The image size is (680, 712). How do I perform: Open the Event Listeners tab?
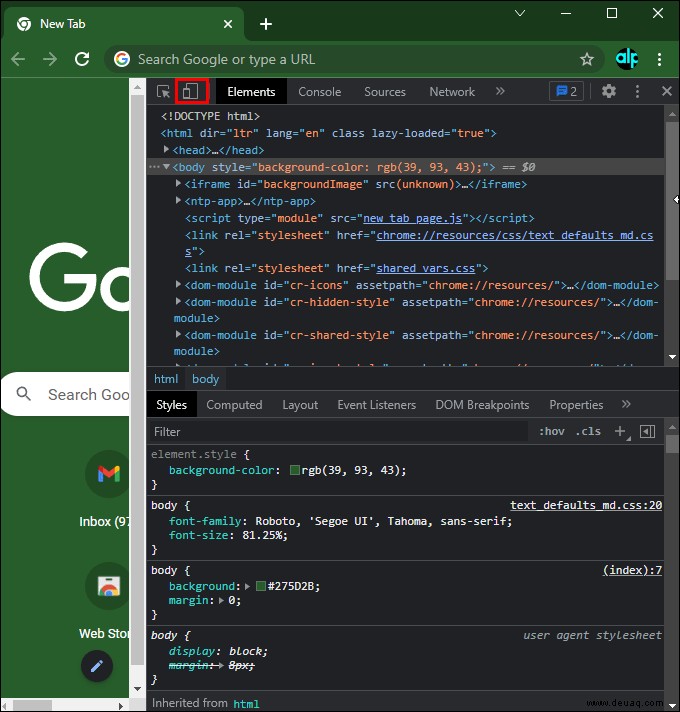click(376, 405)
